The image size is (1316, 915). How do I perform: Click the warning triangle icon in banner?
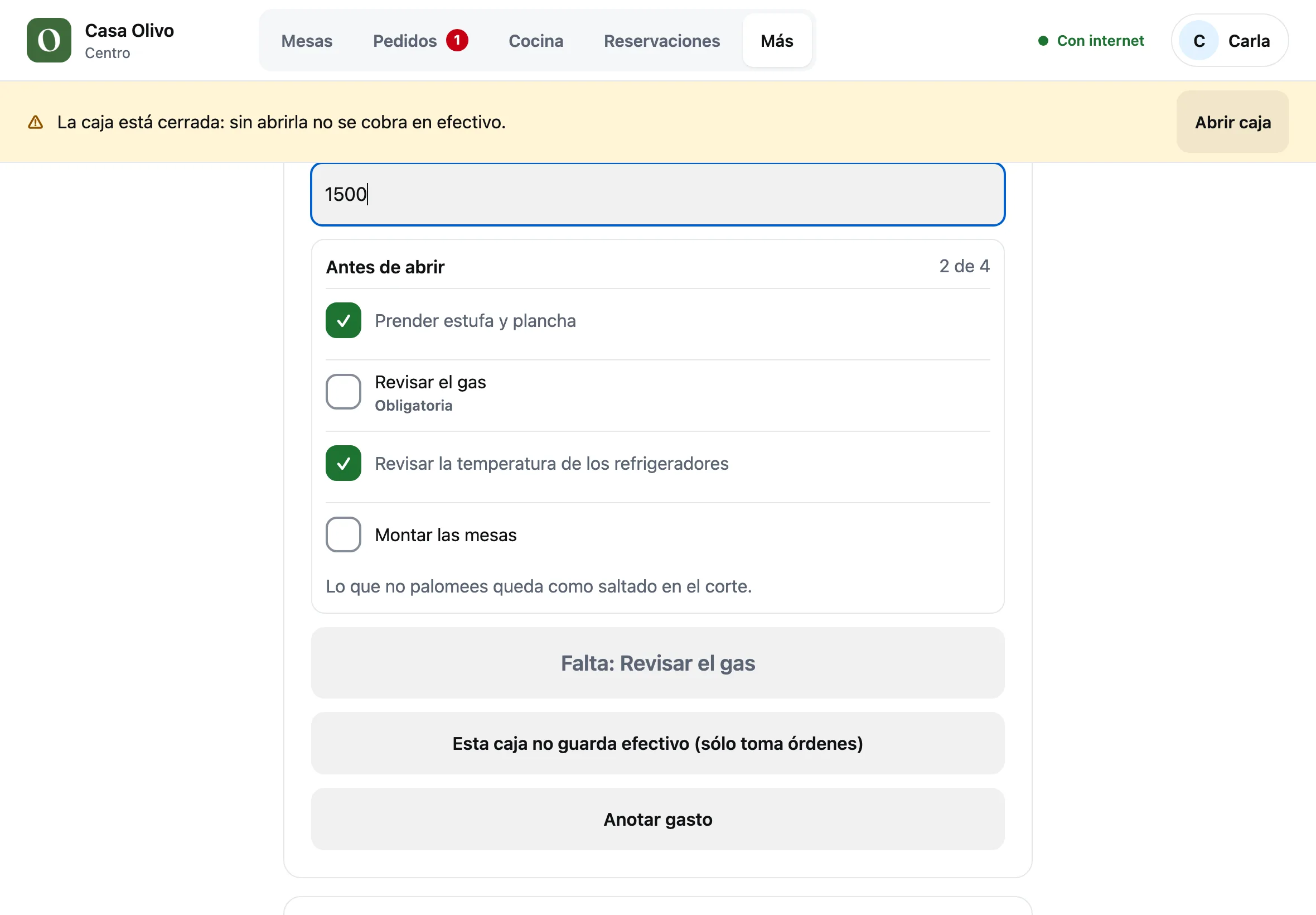coord(36,122)
